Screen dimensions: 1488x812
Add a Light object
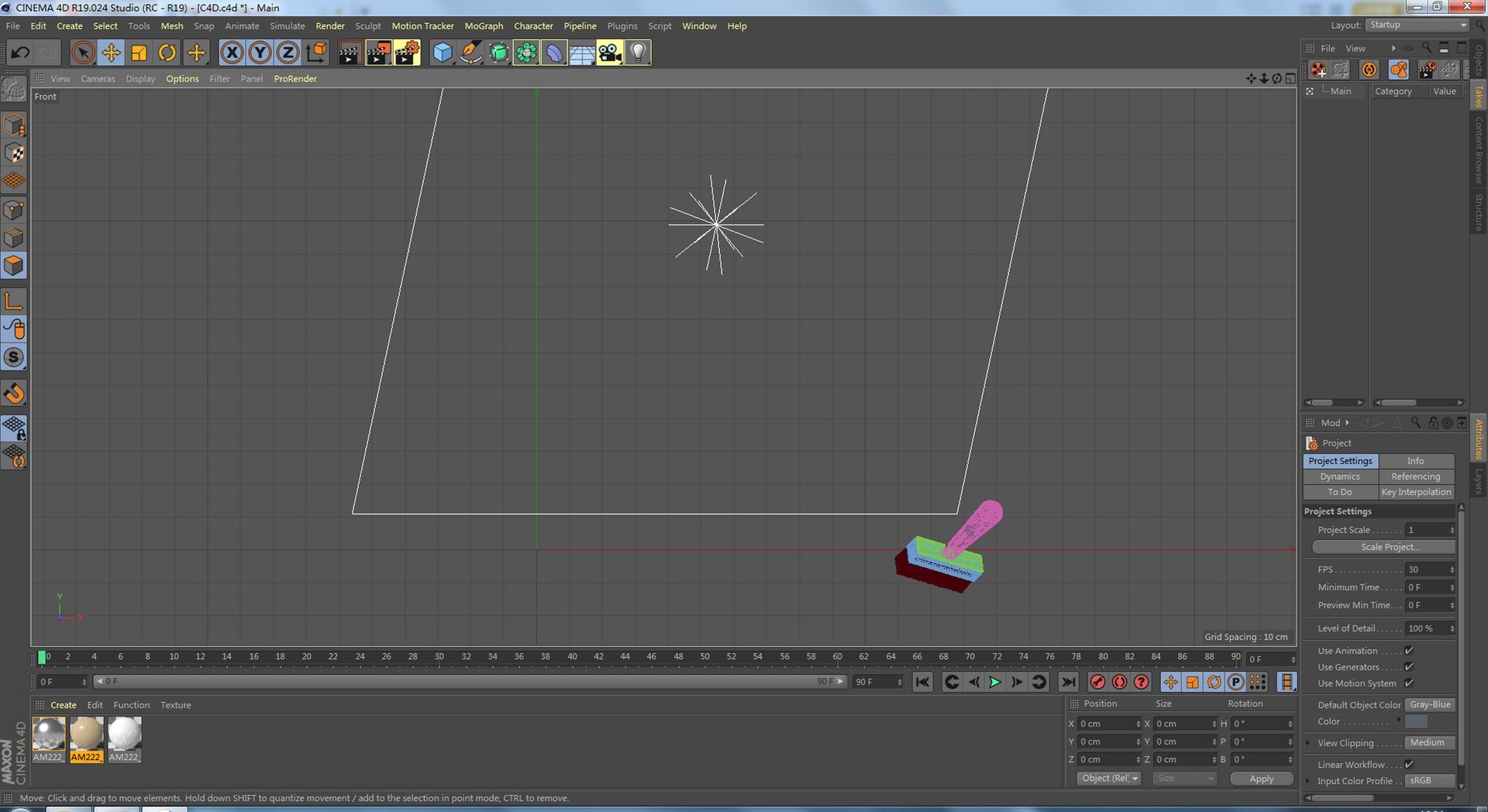click(x=637, y=53)
